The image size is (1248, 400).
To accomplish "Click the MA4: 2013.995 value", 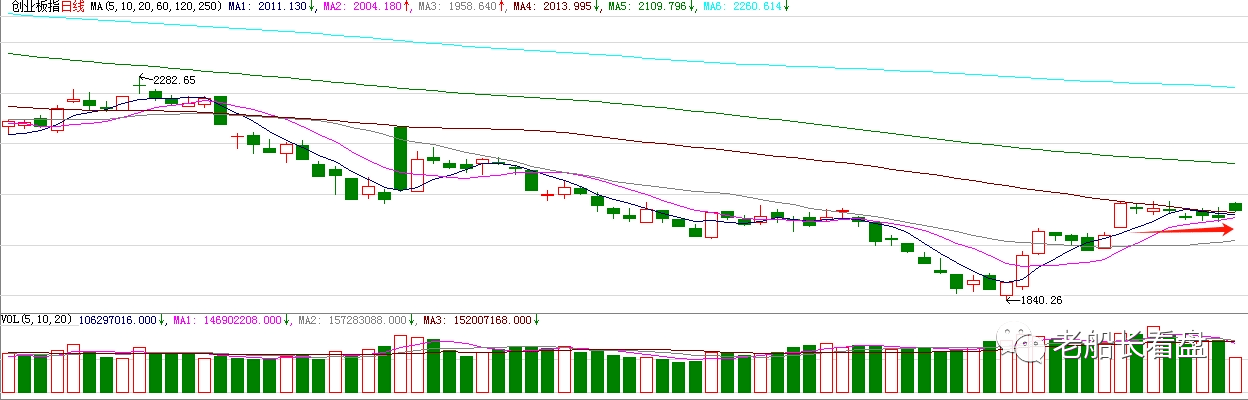I will click(x=552, y=7).
